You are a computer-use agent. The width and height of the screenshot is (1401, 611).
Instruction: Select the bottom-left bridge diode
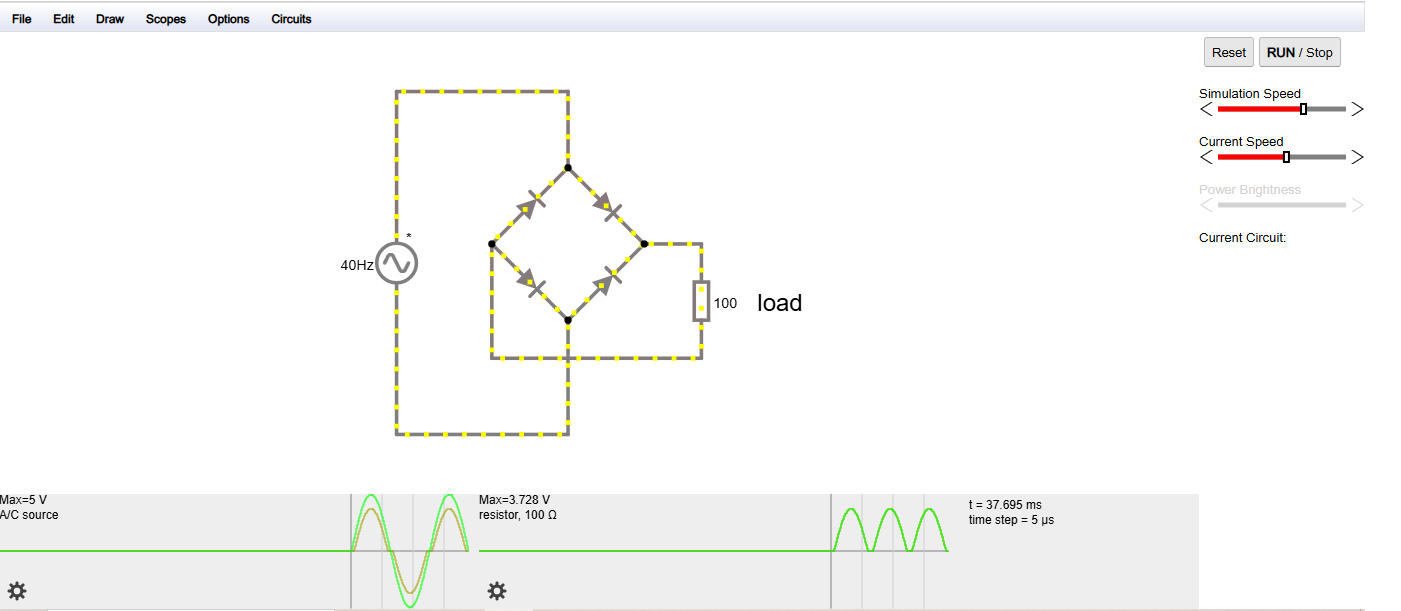[530, 283]
